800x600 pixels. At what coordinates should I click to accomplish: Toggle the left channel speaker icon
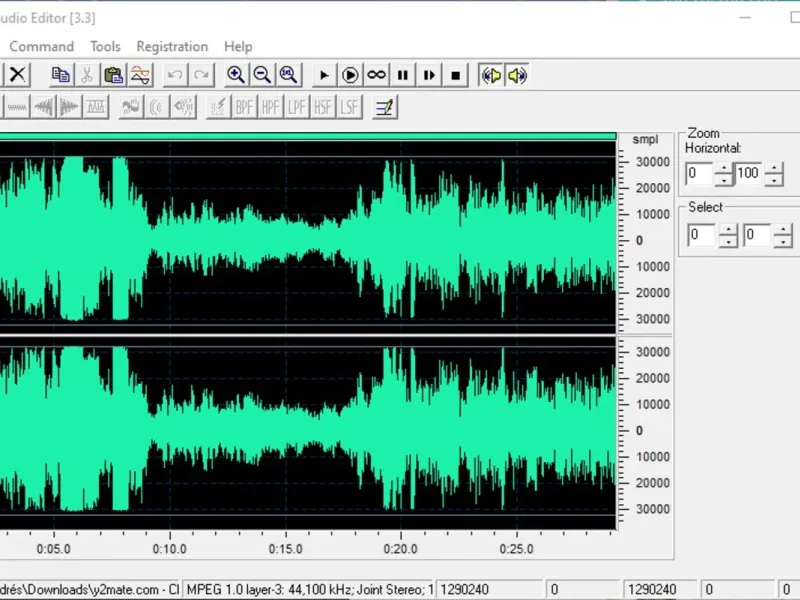(491, 75)
